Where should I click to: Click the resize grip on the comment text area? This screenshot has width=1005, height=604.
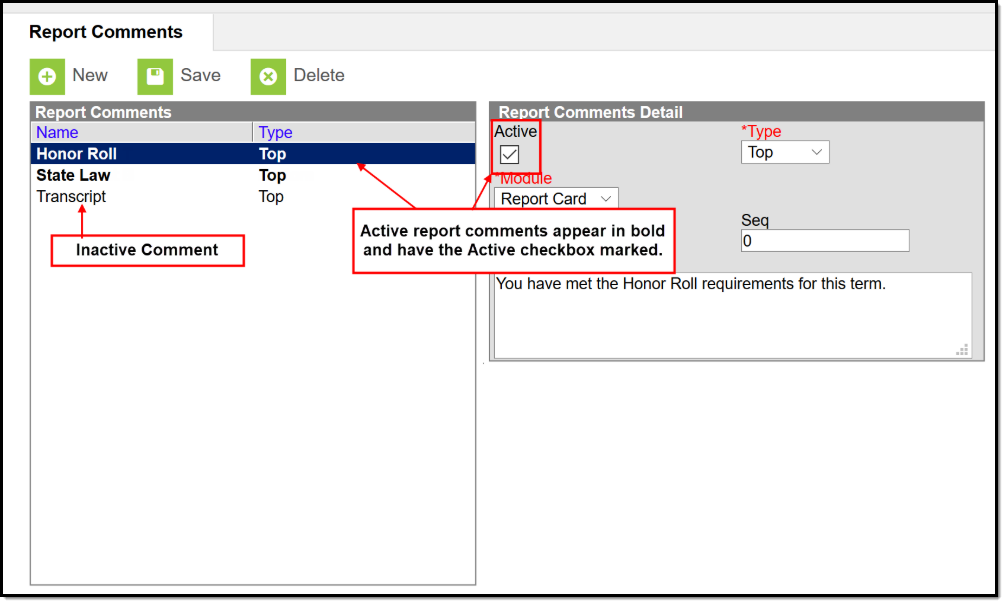coord(962,349)
